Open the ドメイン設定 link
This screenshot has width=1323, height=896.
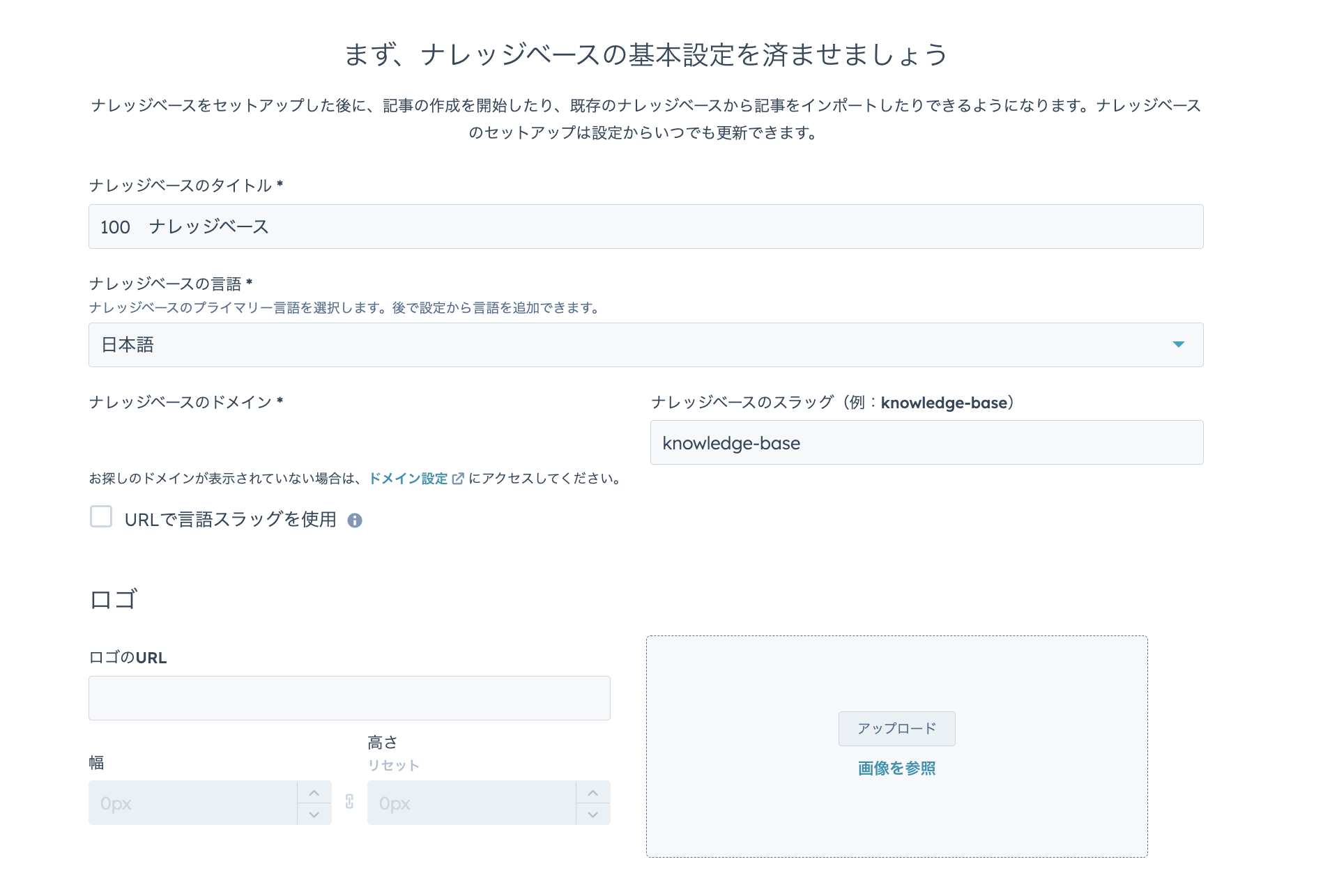[x=409, y=479]
